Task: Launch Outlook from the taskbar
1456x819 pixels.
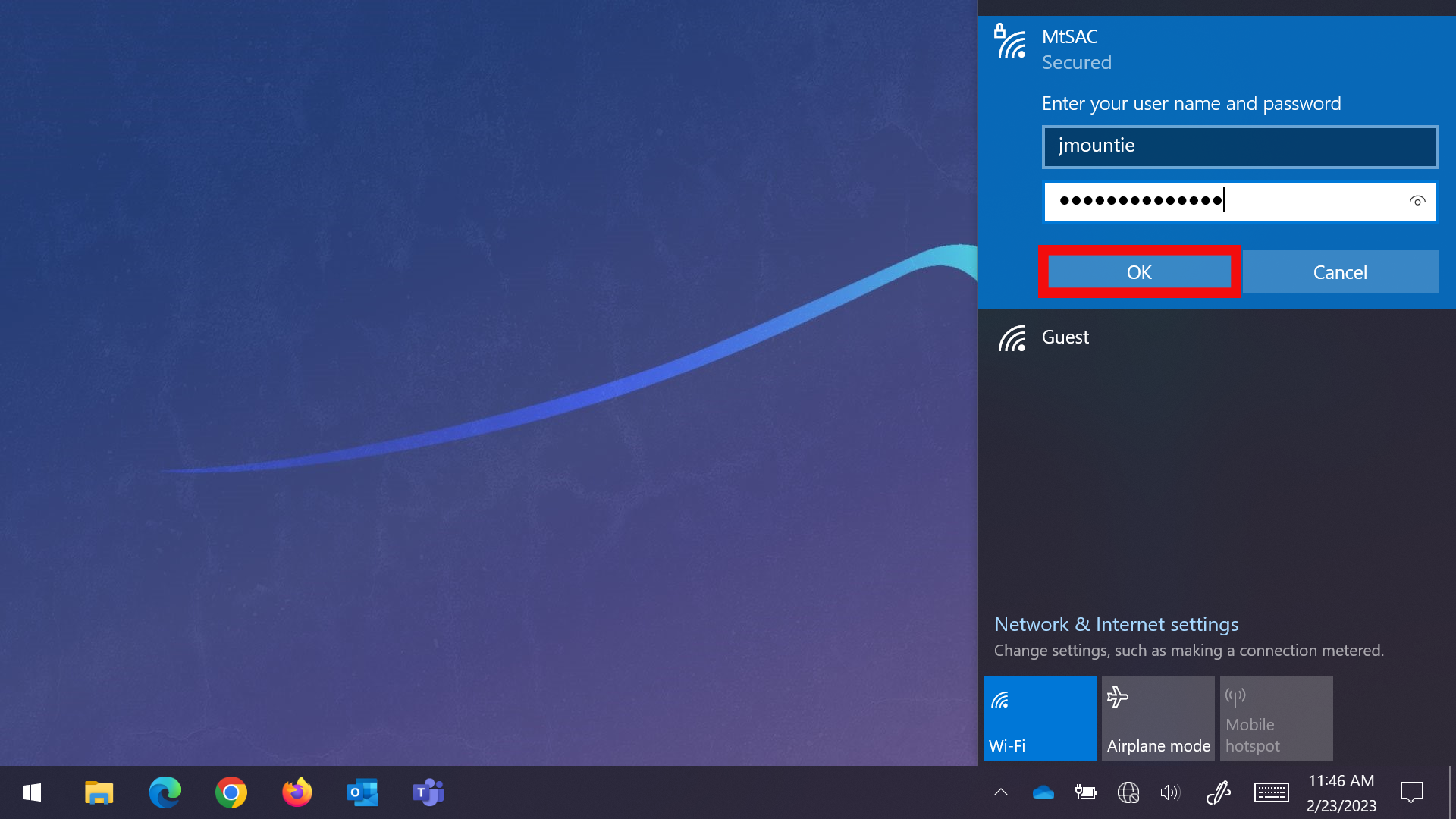Action: (362, 792)
